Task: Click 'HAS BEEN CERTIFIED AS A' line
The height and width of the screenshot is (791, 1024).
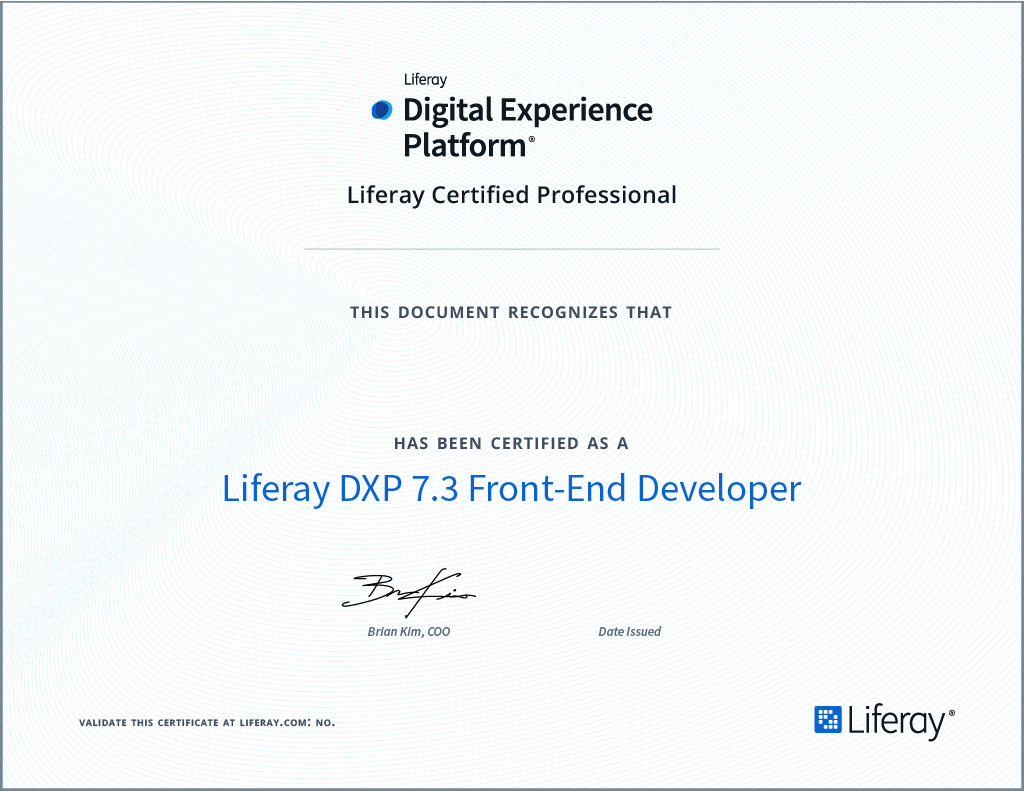Action: pos(511,444)
